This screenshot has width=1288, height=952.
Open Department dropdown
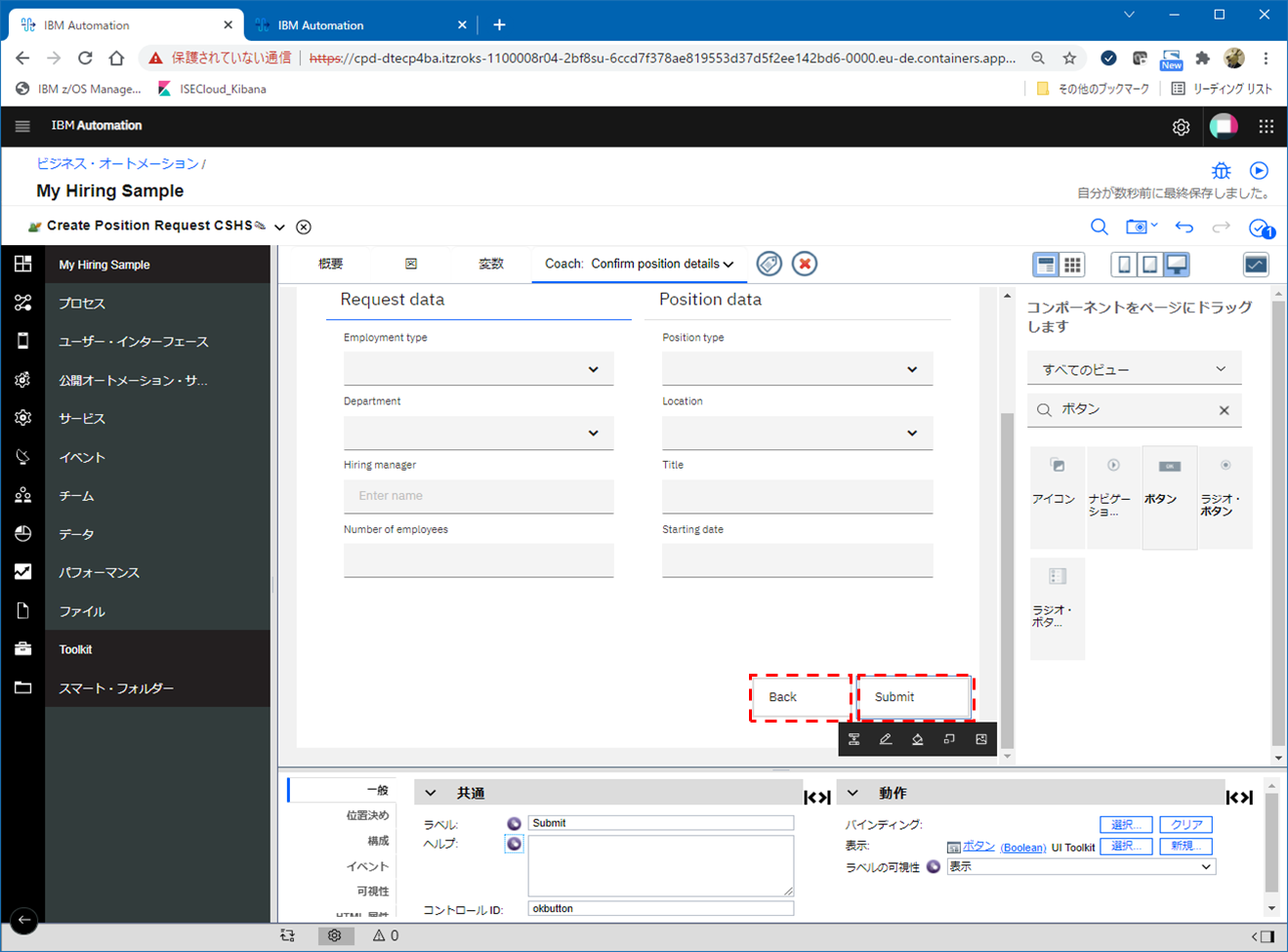pyautogui.click(x=478, y=434)
